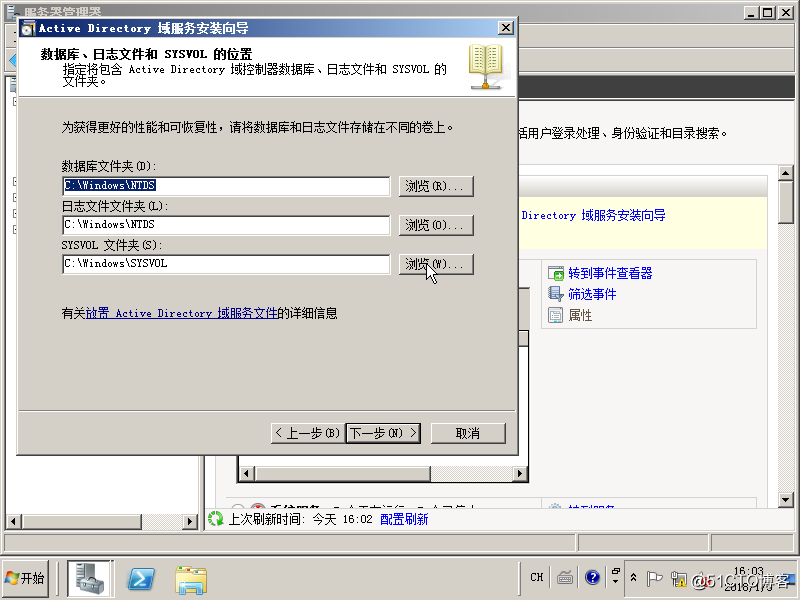Viewport: 800px width, 600px height.
Task: Go back with 上一步 (B) button
Action: point(306,433)
